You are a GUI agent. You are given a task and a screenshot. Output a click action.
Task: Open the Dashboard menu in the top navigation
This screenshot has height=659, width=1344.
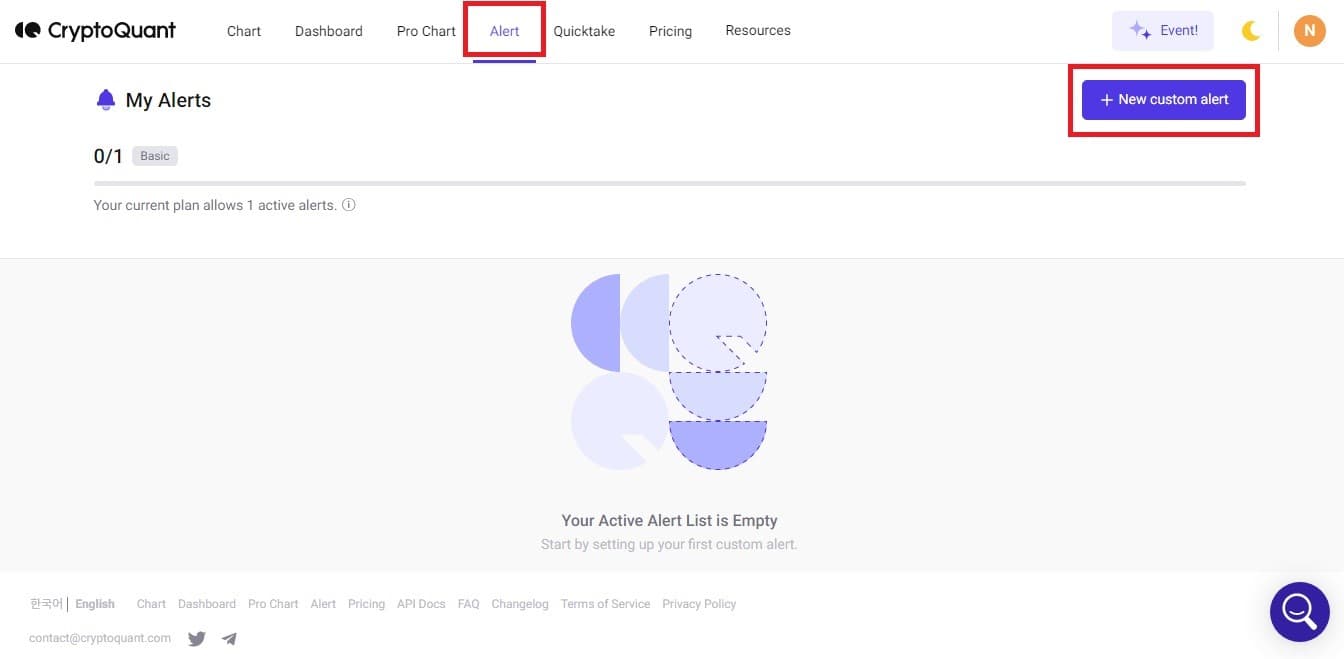(x=329, y=31)
